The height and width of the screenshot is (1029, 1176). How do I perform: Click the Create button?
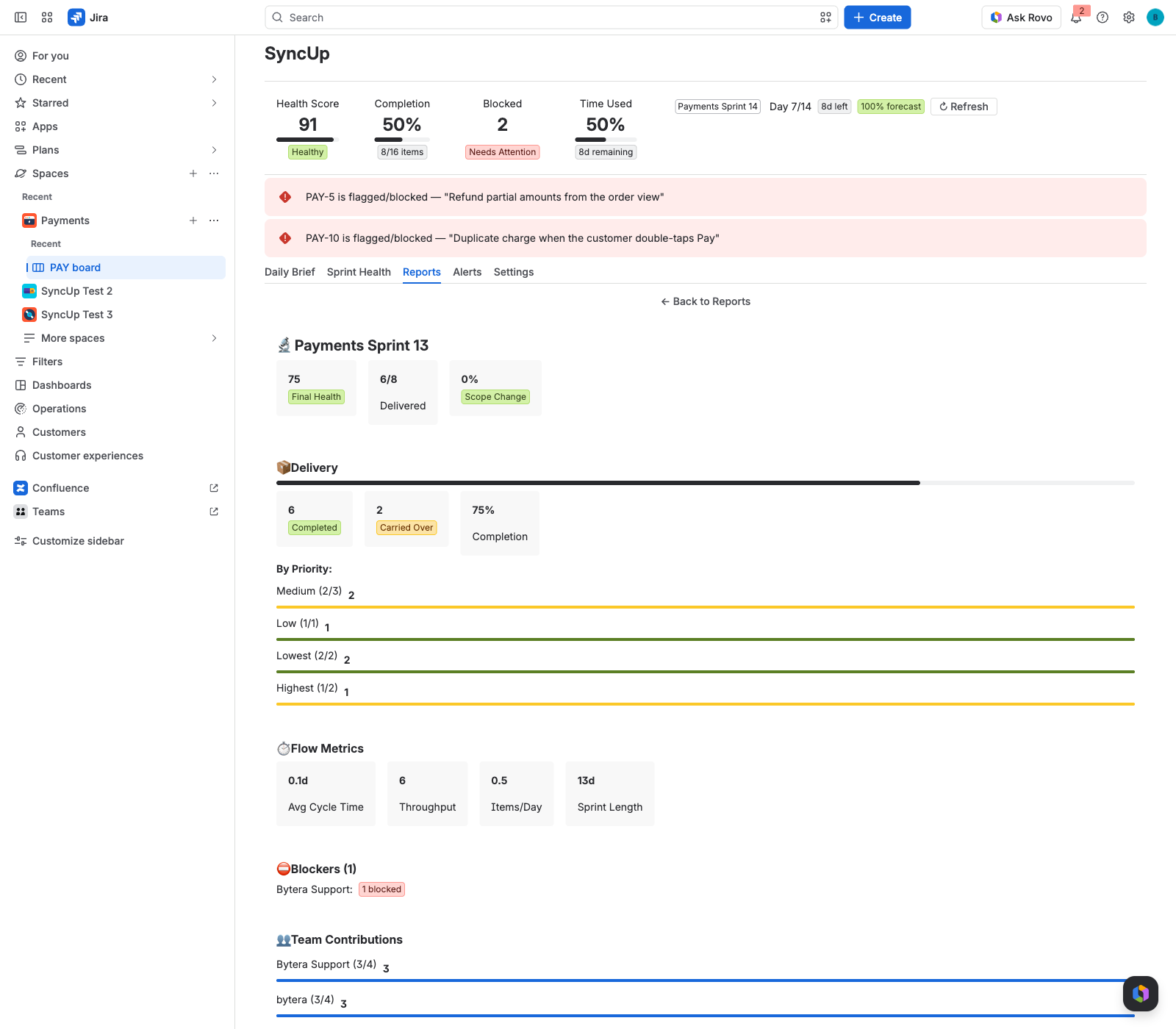[878, 18]
